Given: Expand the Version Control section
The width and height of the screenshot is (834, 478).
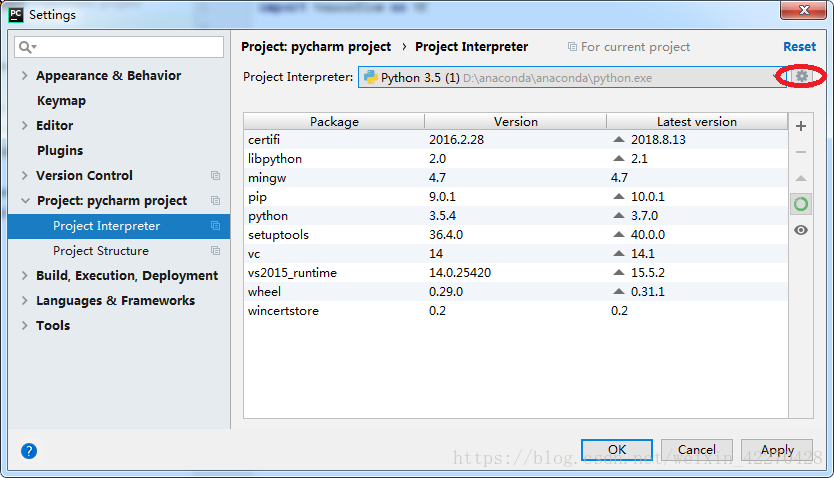Looking at the screenshot, I should pos(24,175).
